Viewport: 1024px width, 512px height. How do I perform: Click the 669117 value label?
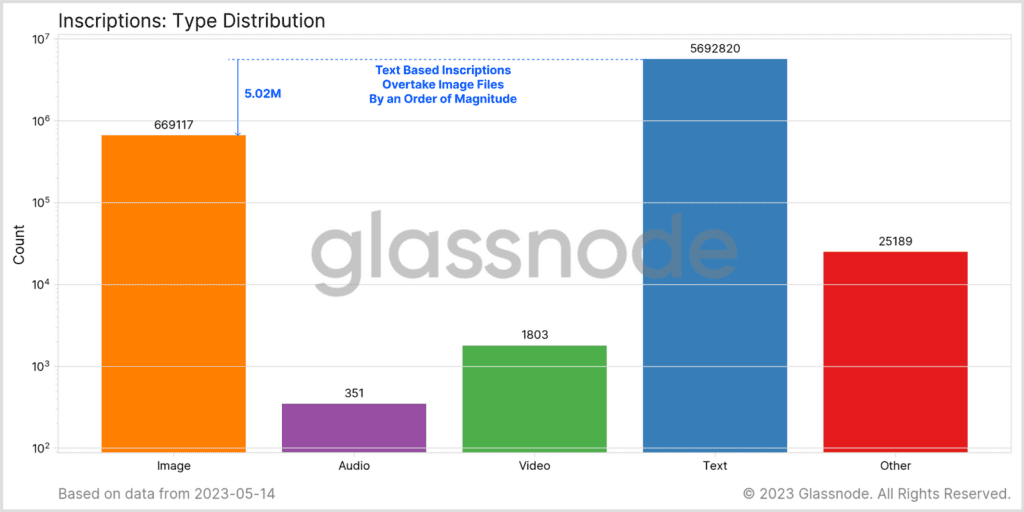(173, 125)
